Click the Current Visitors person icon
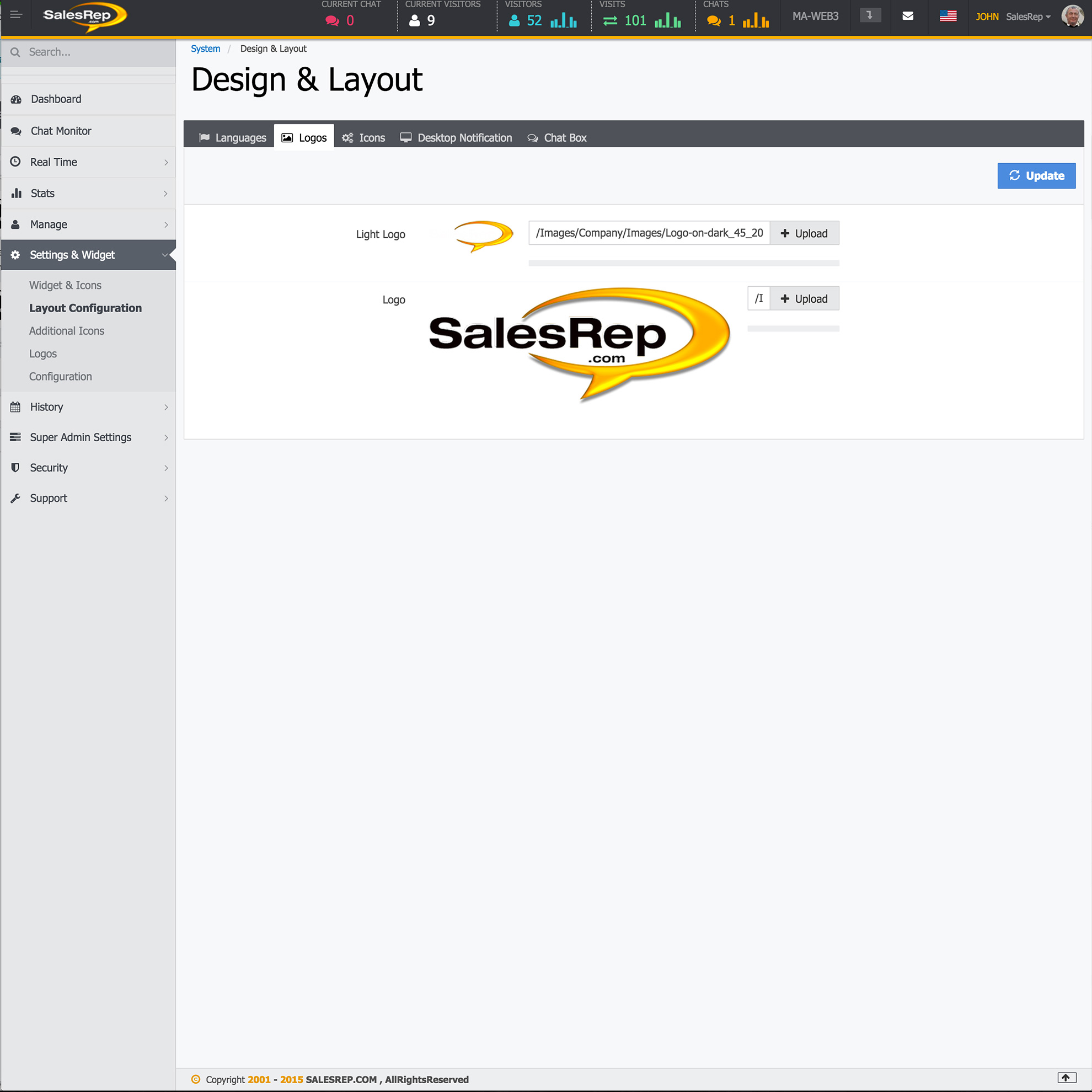1092x1092 pixels. pos(414,21)
